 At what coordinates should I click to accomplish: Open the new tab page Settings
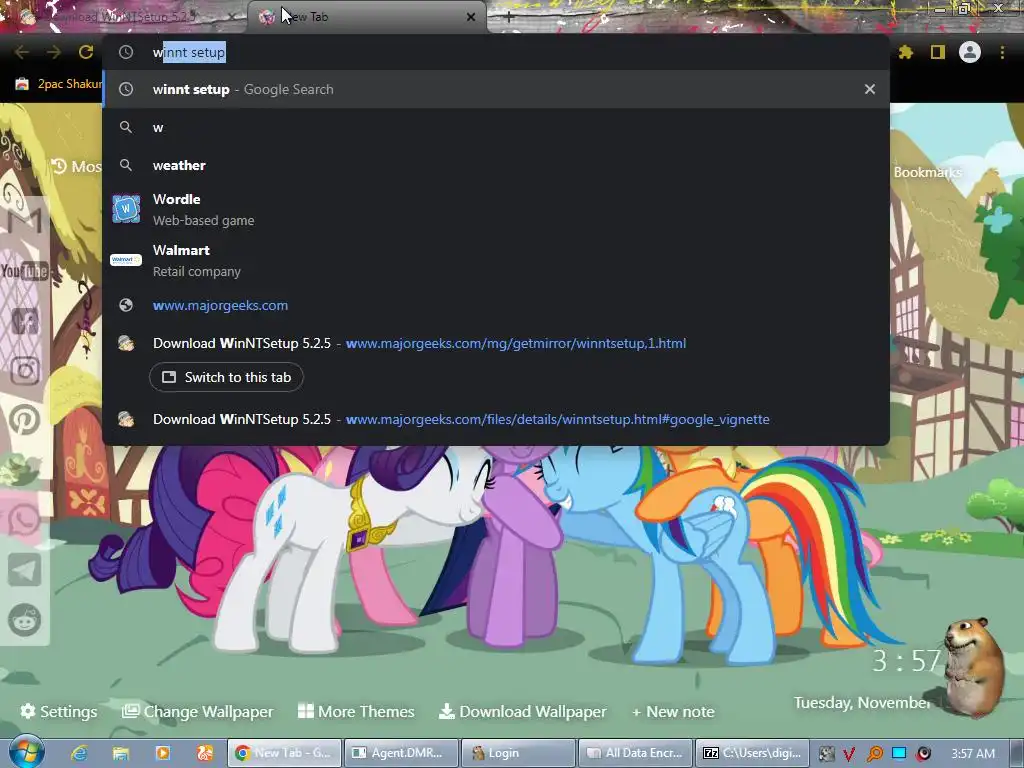pyautogui.click(x=59, y=711)
